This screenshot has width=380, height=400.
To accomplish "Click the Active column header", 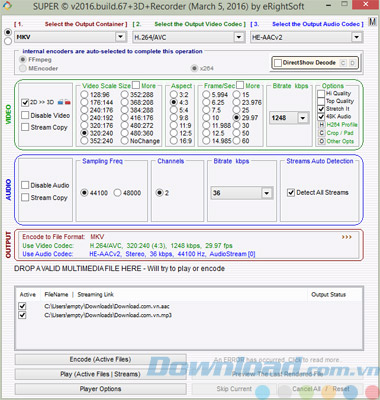I will [x=28, y=295].
